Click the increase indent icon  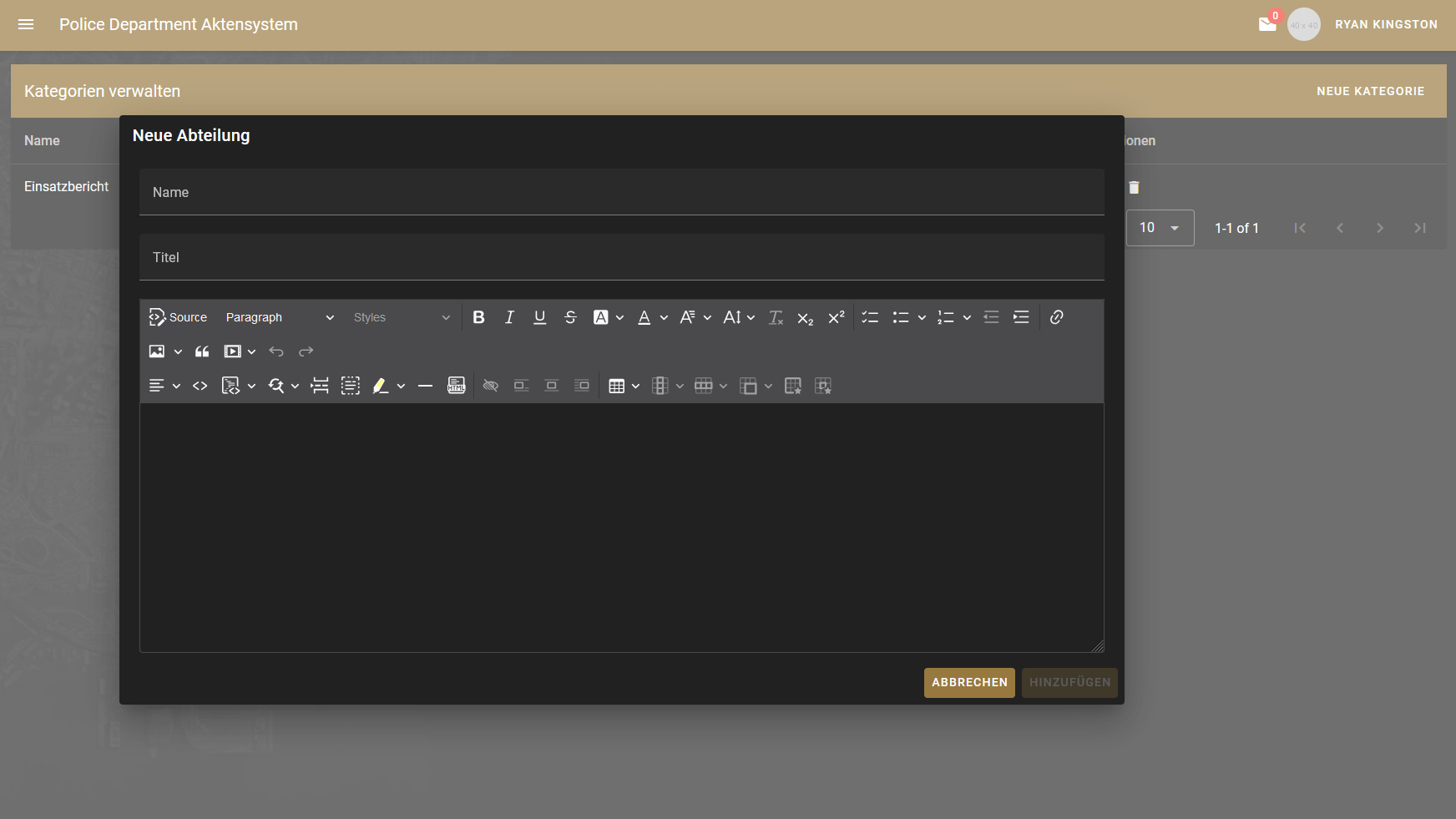coord(1021,317)
